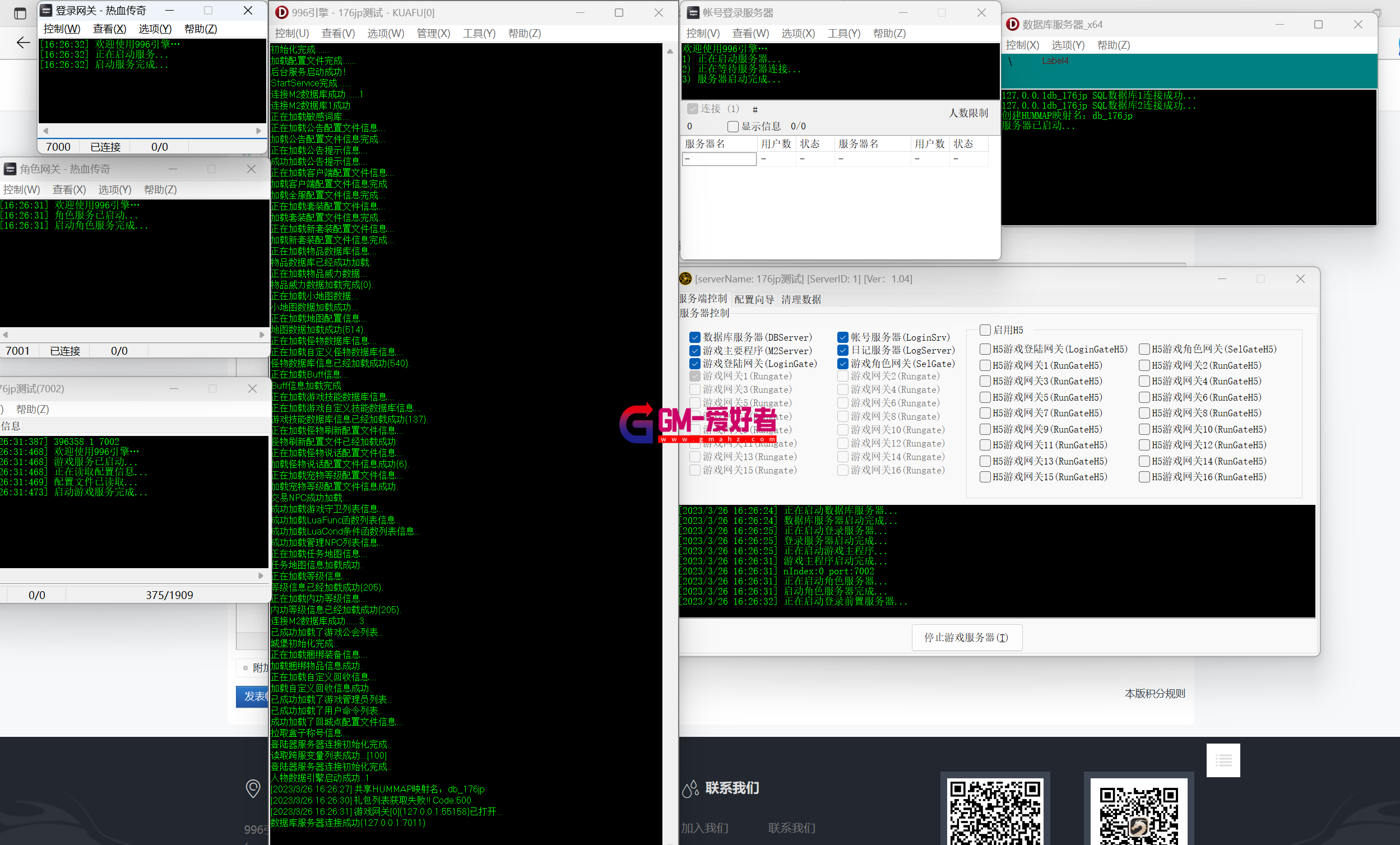The height and width of the screenshot is (845, 1400).
Task: Toggle 数据库服务器(DBServer) checkbox
Action: (x=694, y=337)
